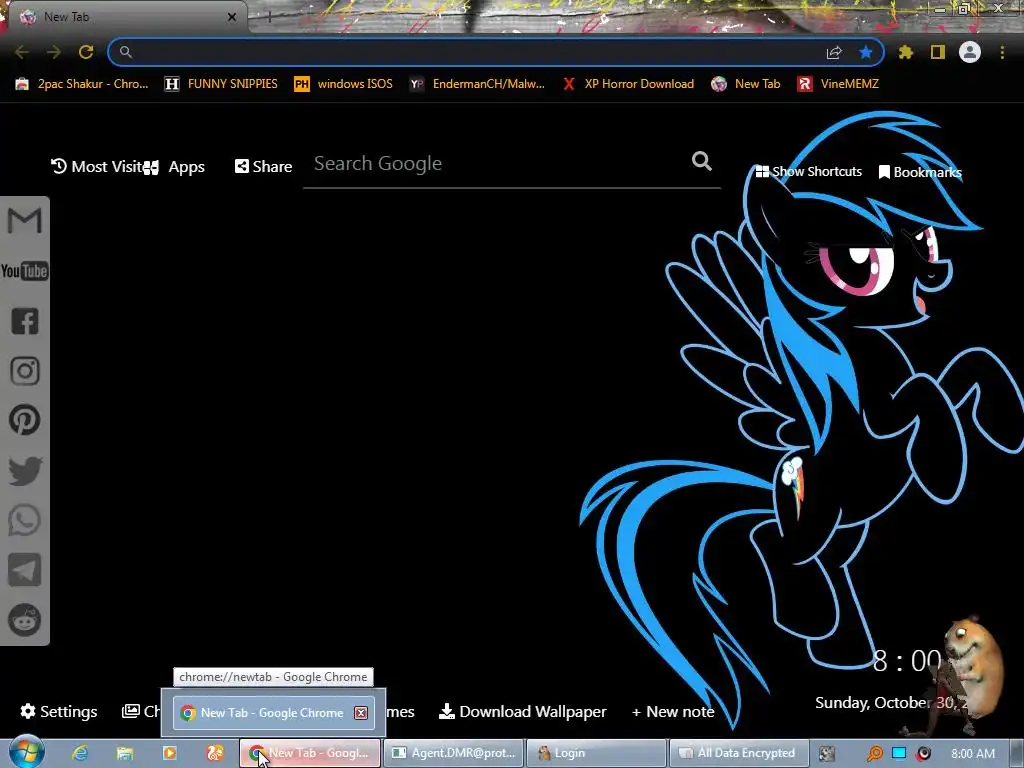Click the share page icon in address bar

pyautogui.click(x=834, y=52)
